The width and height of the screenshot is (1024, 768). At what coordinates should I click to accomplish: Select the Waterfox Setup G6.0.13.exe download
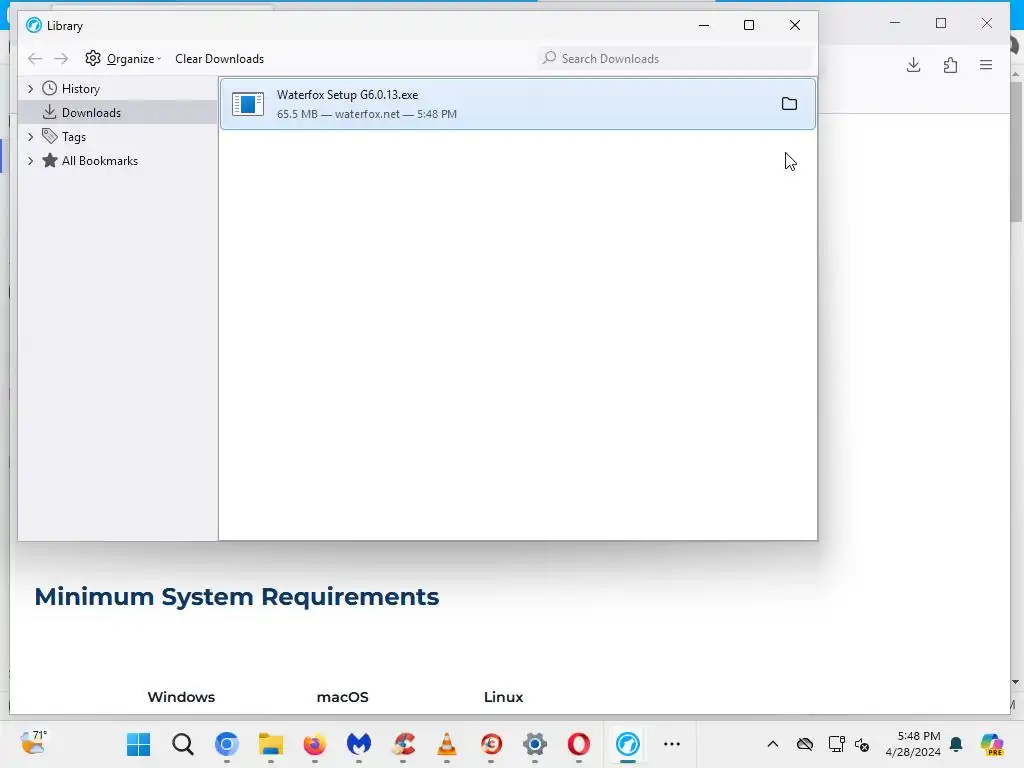518,104
